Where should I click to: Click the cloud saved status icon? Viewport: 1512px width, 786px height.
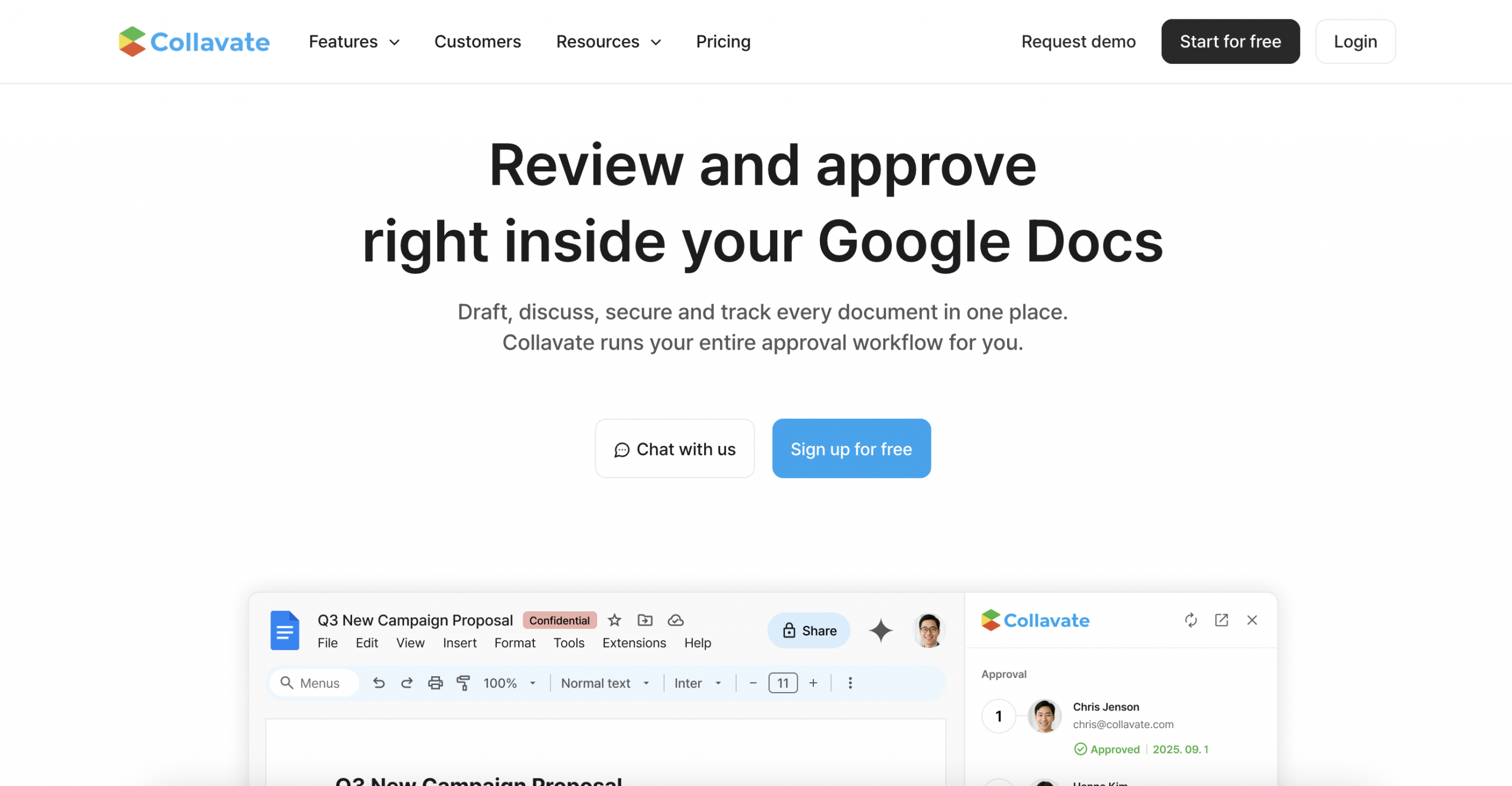click(676, 620)
